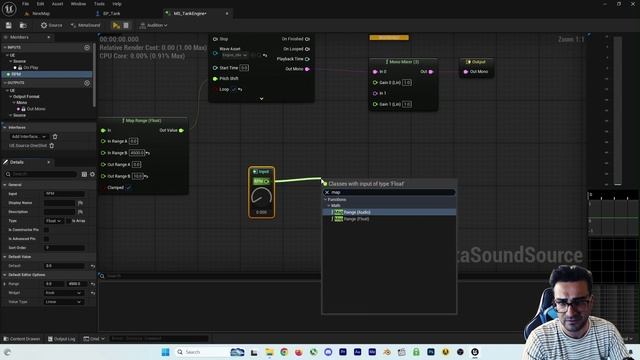The height and width of the screenshot is (360, 640).
Task: Toggle the Is Array checkbox
Action: point(68,221)
